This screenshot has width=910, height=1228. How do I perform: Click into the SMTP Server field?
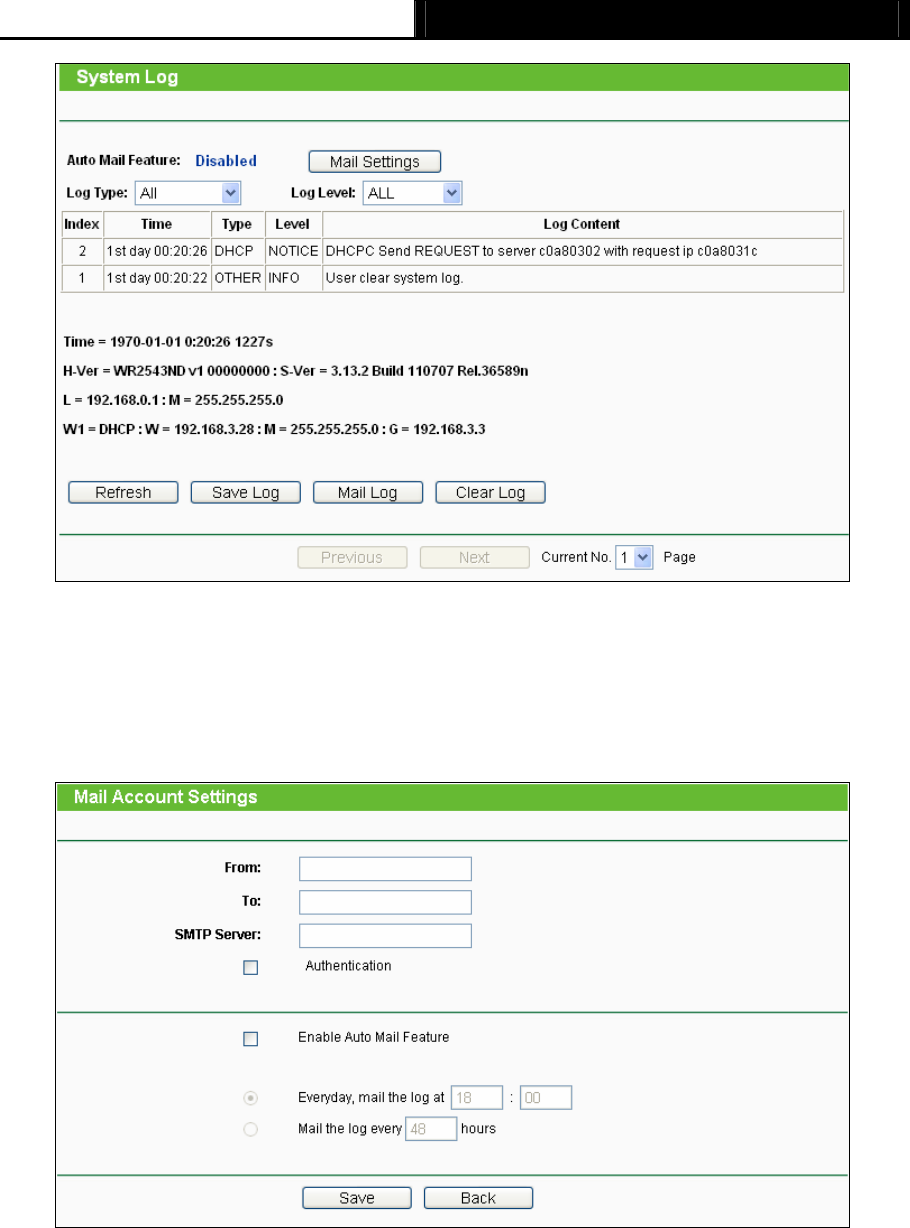pyautogui.click(x=385, y=935)
